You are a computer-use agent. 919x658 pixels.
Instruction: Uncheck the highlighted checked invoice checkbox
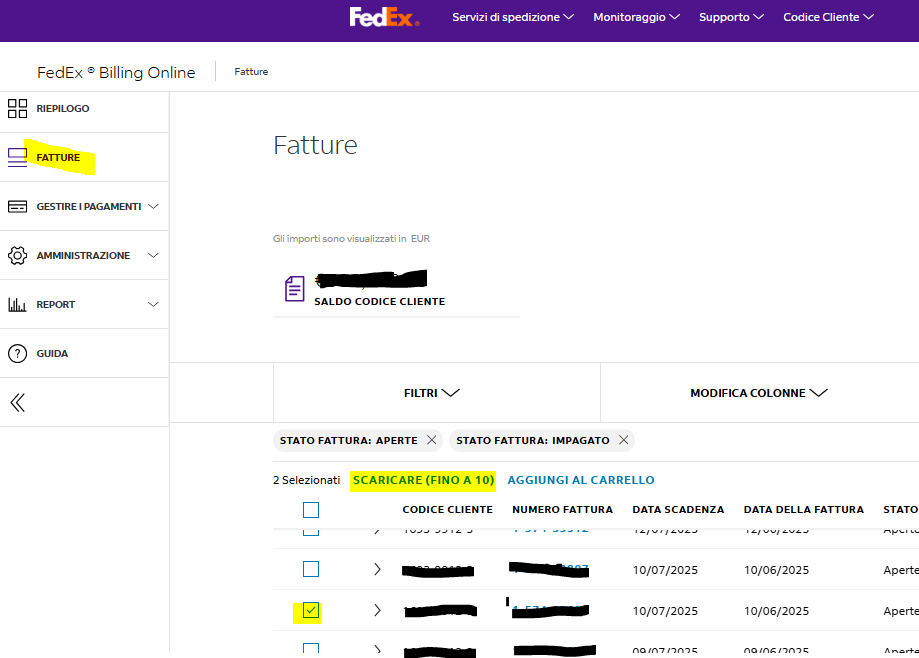click(x=311, y=611)
